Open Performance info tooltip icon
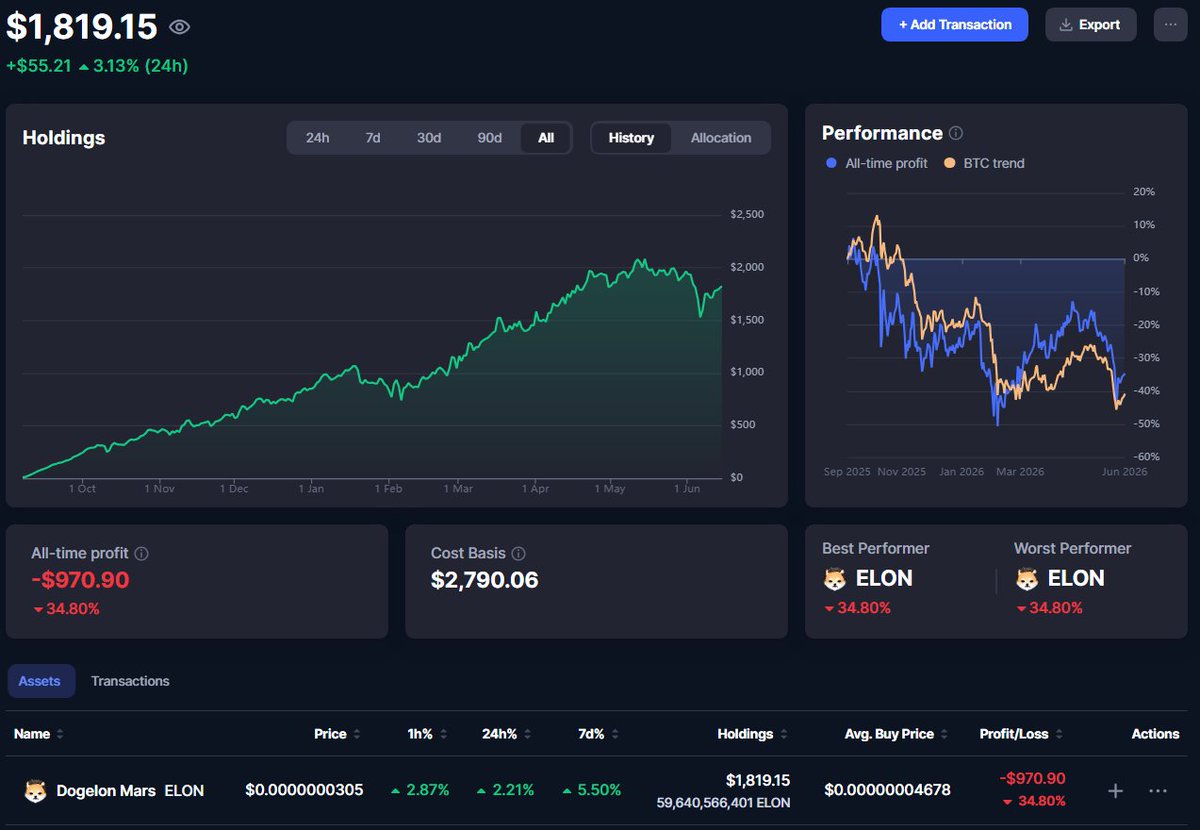The height and width of the screenshot is (830, 1200). (956, 133)
